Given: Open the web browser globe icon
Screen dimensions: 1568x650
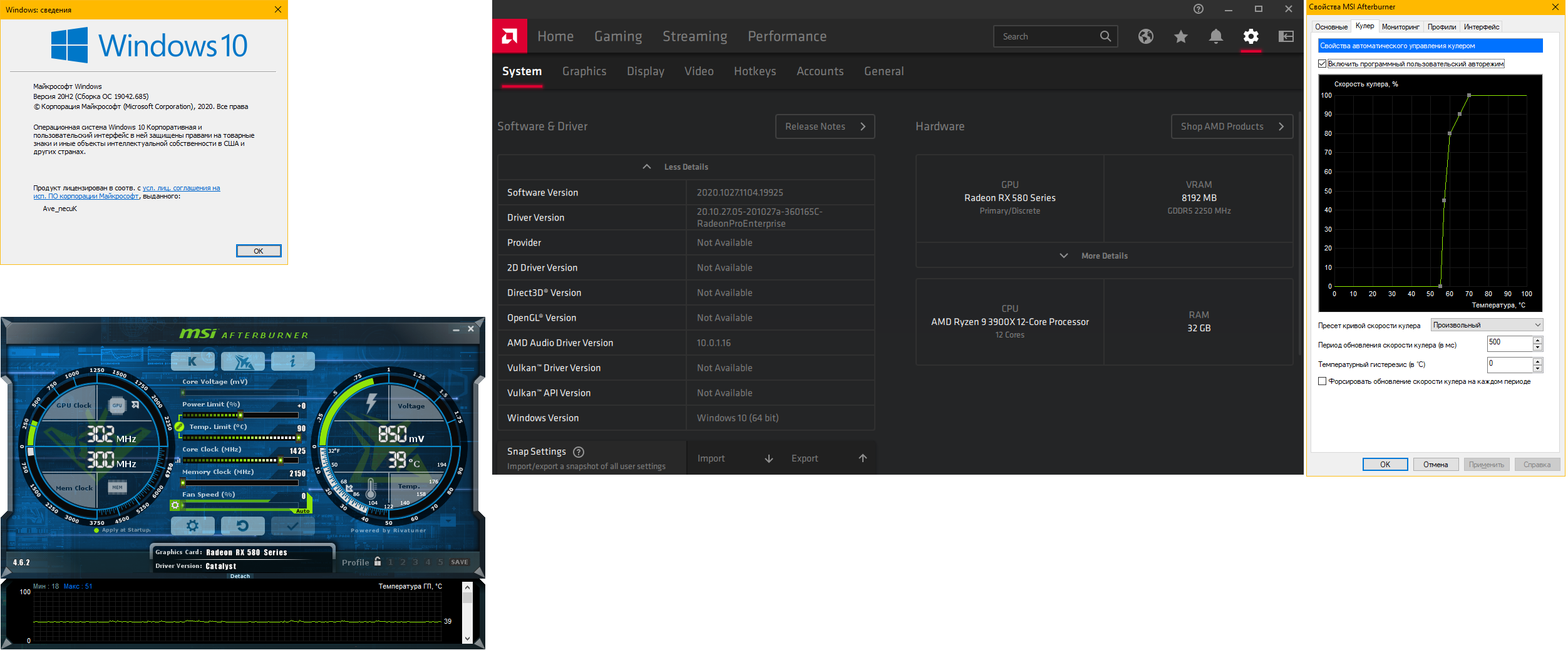Looking at the screenshot, I should pos(1146,36).
